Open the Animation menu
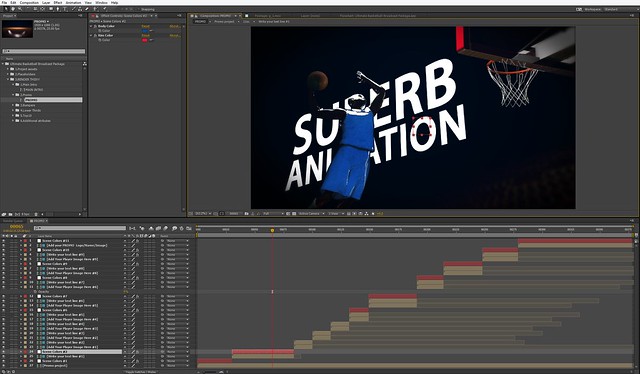Viewport: 640px width, 374px height. [x=73, y=2]
